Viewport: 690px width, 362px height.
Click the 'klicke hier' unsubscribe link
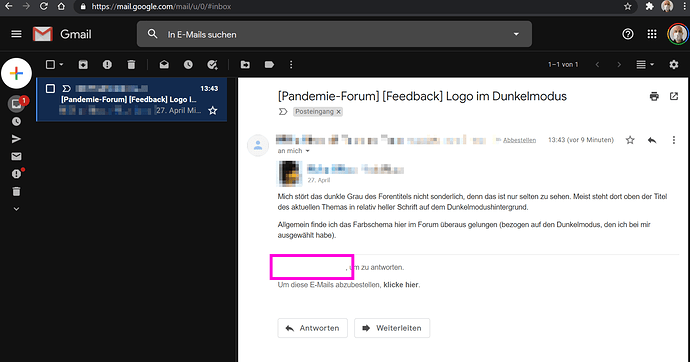[401, 285]
